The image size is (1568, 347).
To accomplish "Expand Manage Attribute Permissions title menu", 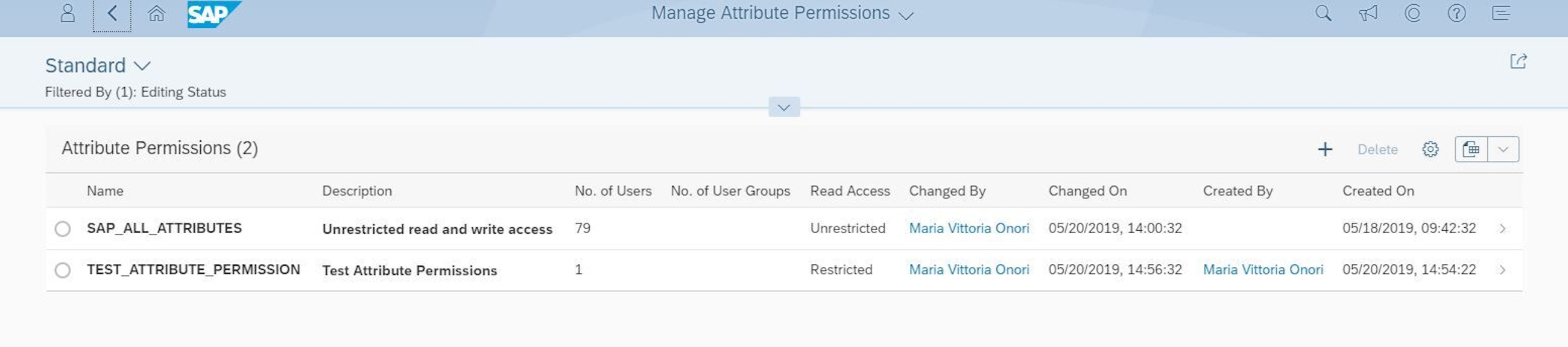I will [x=906, y=15].
